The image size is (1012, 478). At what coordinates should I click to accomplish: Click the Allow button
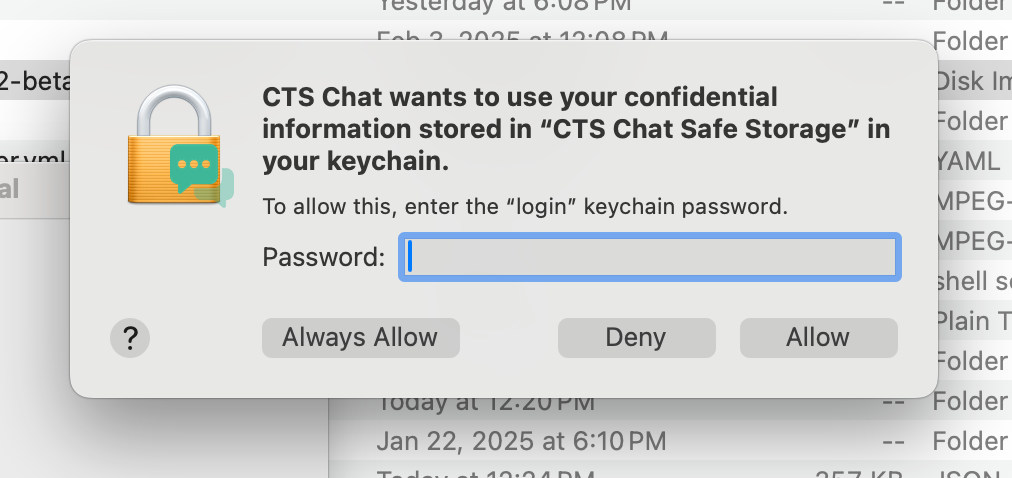818,338
